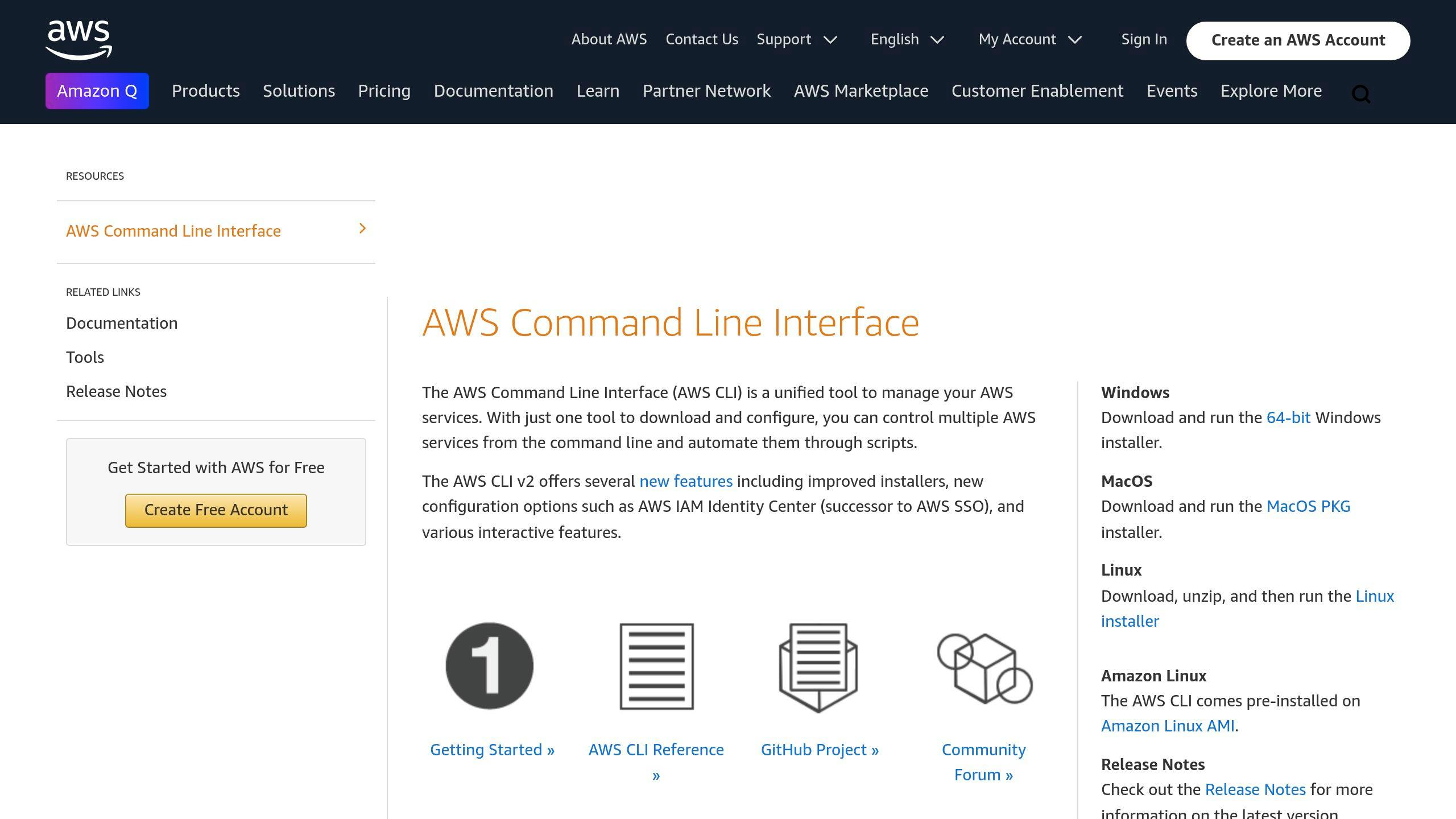Click Create an AWS Account button
This screenshot has height=819, width=1456.
click(1298, 40)
